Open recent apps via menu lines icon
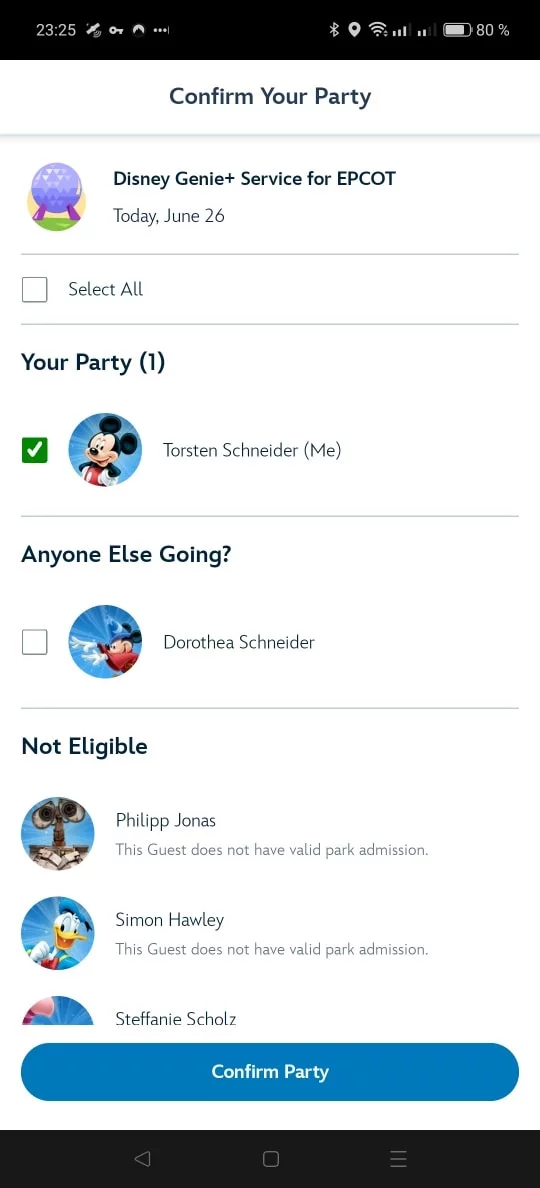The height and width of the screenshot is (1188, 540). pos(398,1158)
